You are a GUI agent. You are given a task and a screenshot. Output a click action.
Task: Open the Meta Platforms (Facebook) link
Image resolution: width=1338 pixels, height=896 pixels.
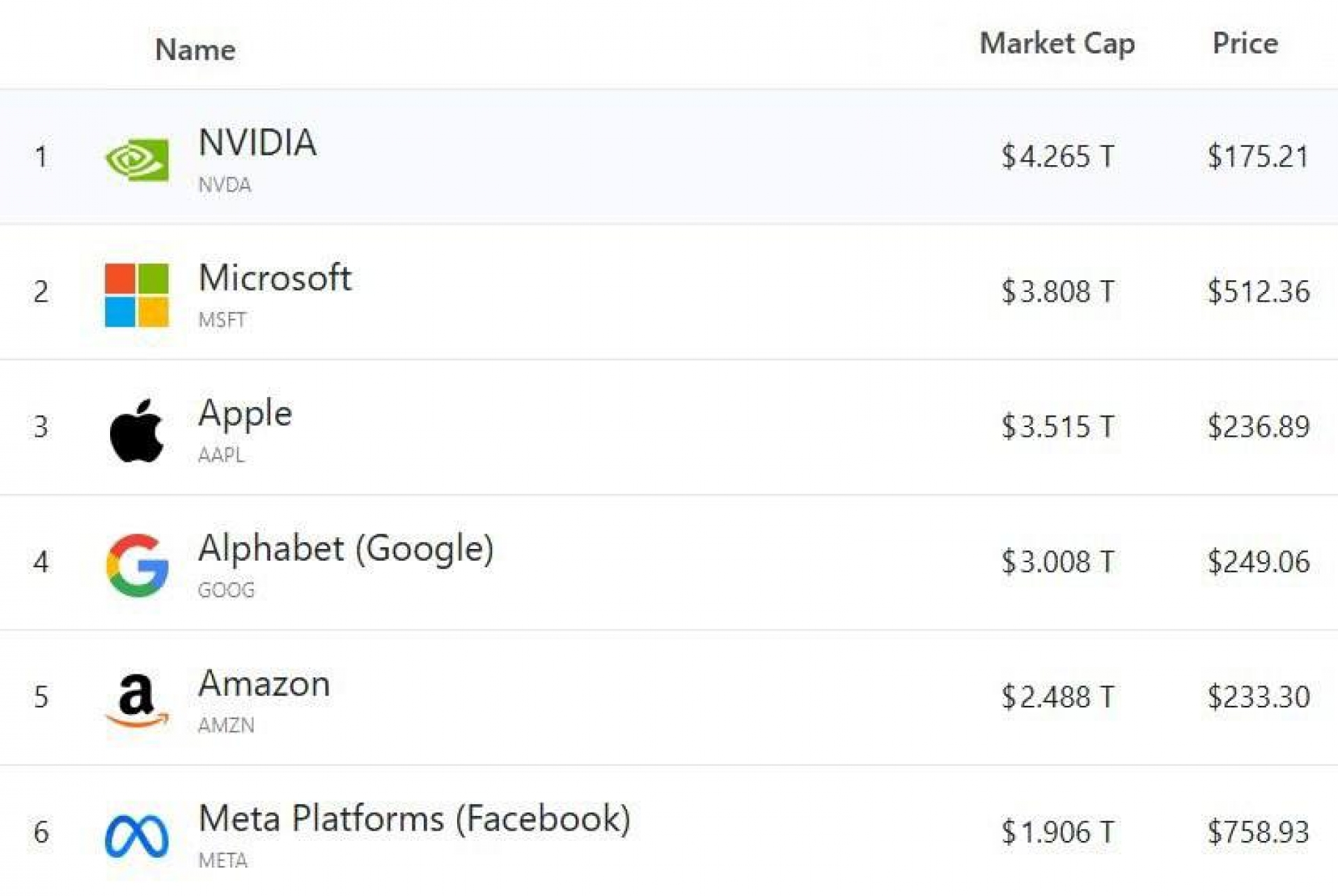(414, 819)
